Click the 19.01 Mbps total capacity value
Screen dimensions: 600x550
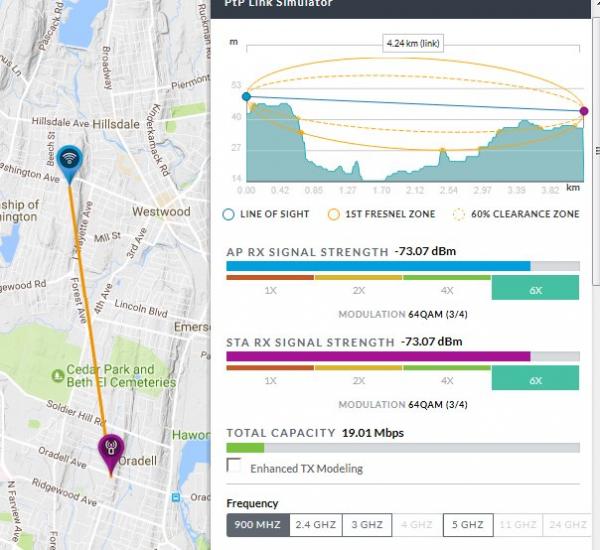[x=373, y=433]
